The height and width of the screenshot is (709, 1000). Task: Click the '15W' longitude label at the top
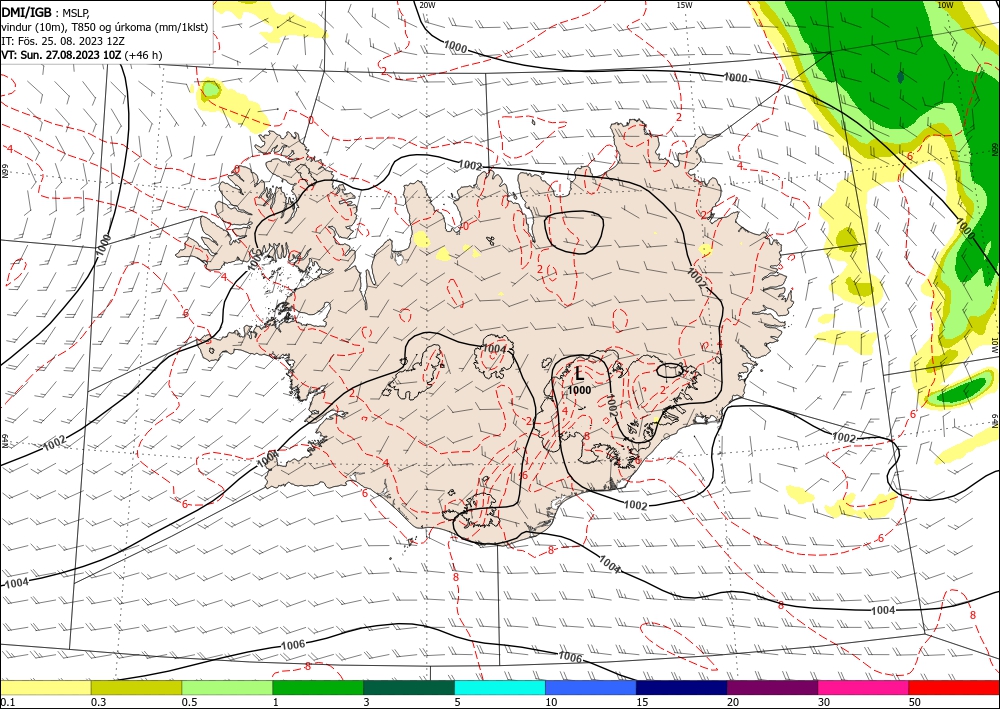click(684, 5)
